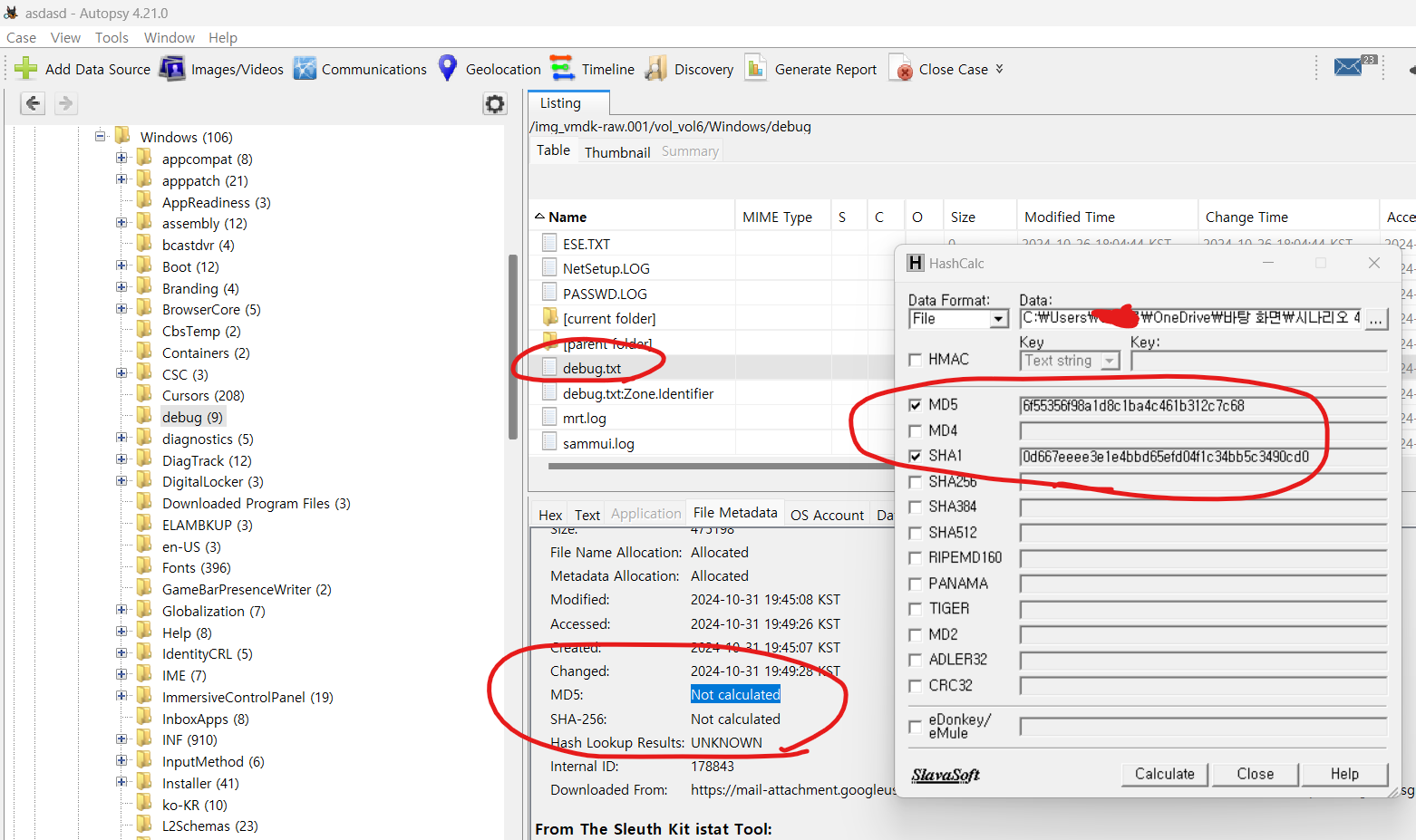Switch to the Thumbnail tab
Viewport: 1416px width, 840px height.
coord(617,152)
